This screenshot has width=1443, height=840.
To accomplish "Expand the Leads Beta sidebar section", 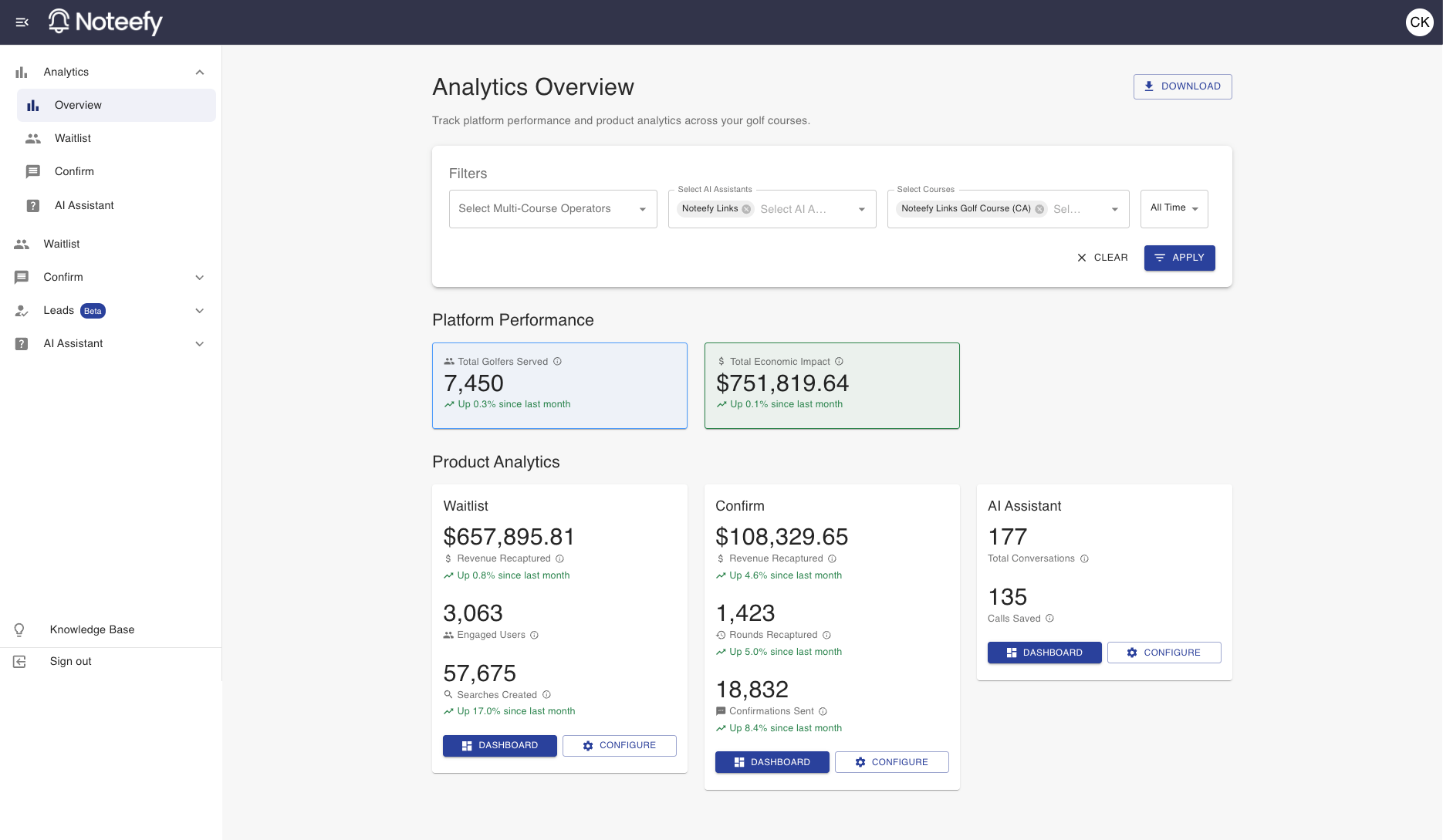I will click(x=199, y=311).
